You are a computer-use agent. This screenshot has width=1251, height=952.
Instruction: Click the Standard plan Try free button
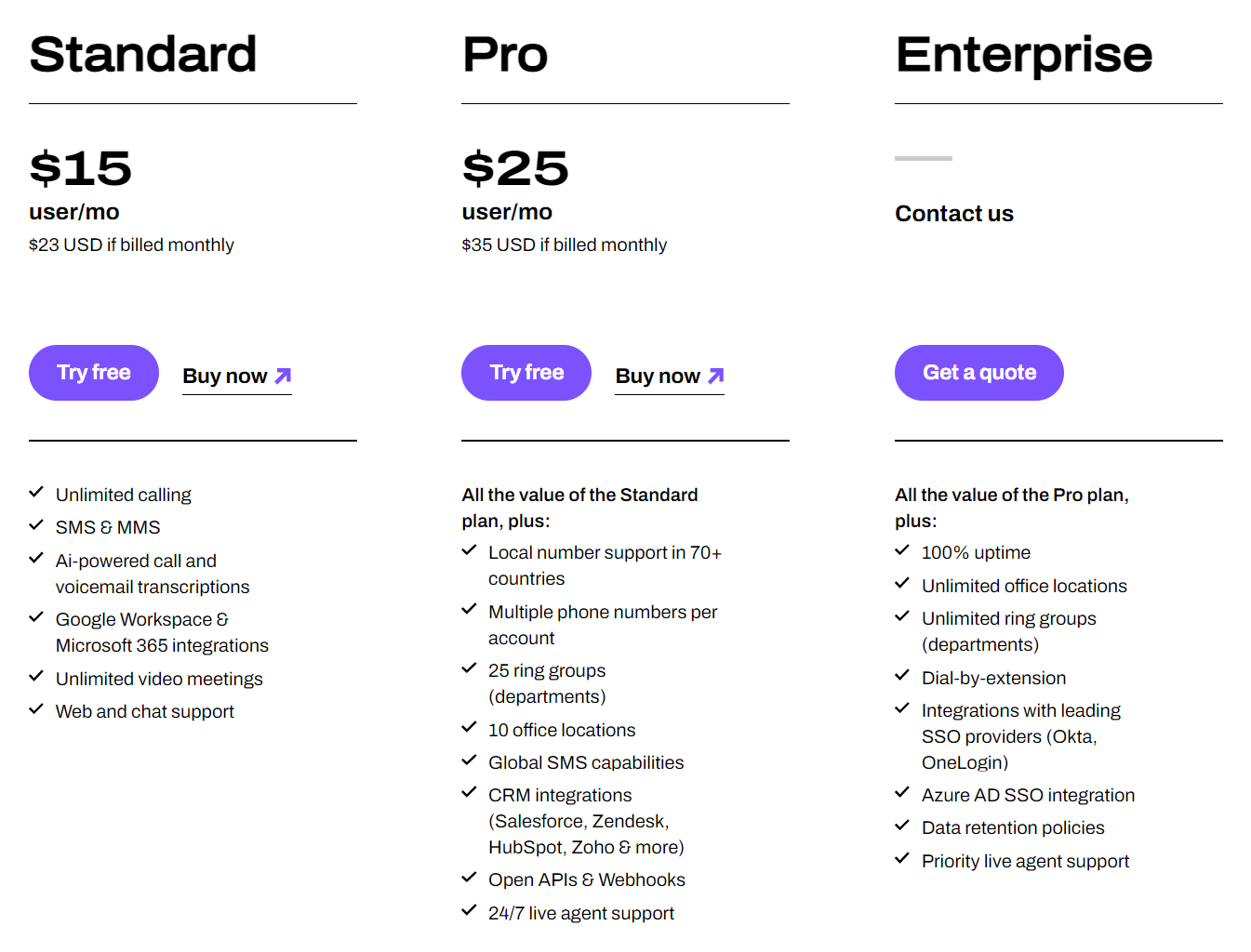point(94,373)
